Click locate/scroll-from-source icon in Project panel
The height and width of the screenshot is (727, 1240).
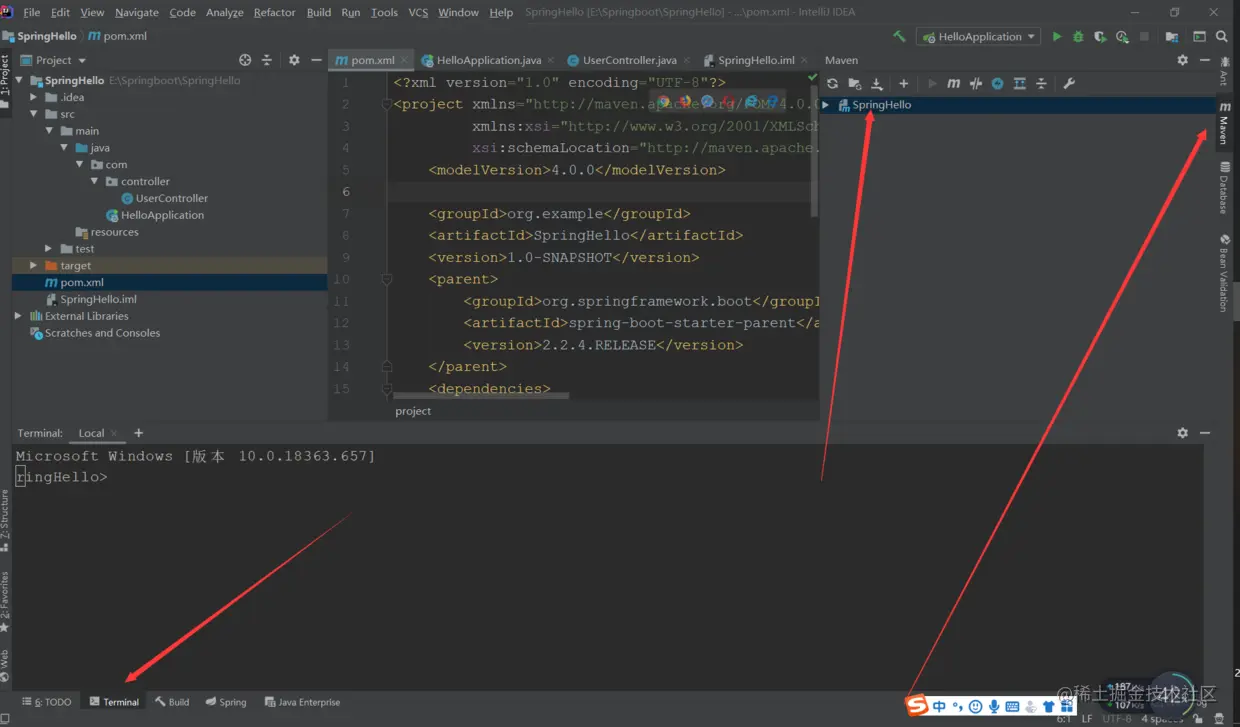pyautogui.click(x=245, y=60)
